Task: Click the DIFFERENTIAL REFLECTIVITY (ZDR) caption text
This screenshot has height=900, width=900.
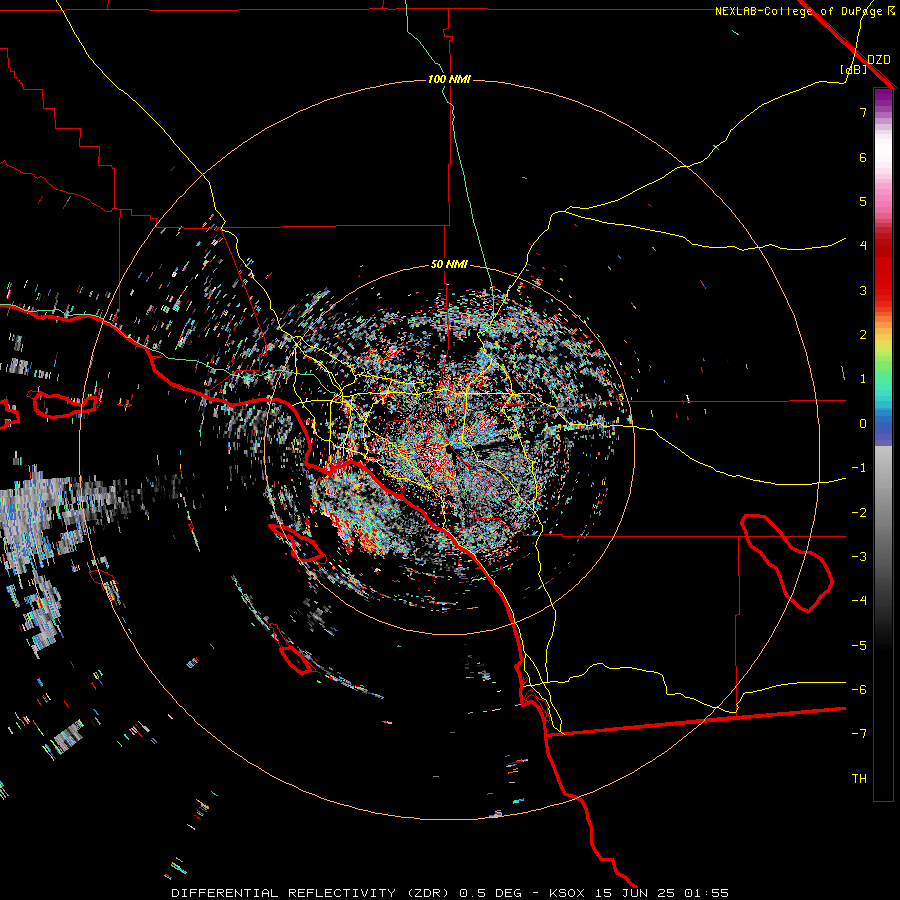Action: [x=313, y=893]
